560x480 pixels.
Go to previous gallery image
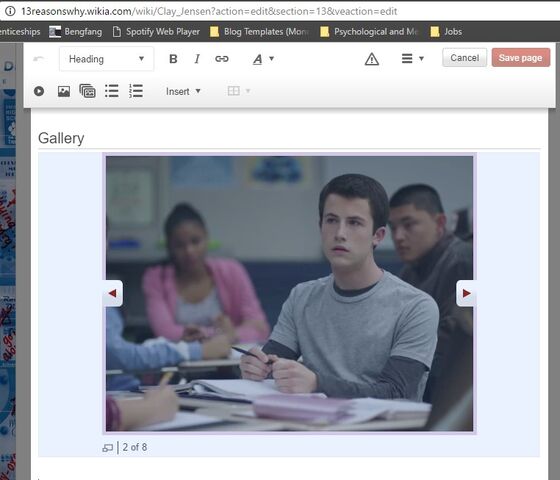point(112,293)
